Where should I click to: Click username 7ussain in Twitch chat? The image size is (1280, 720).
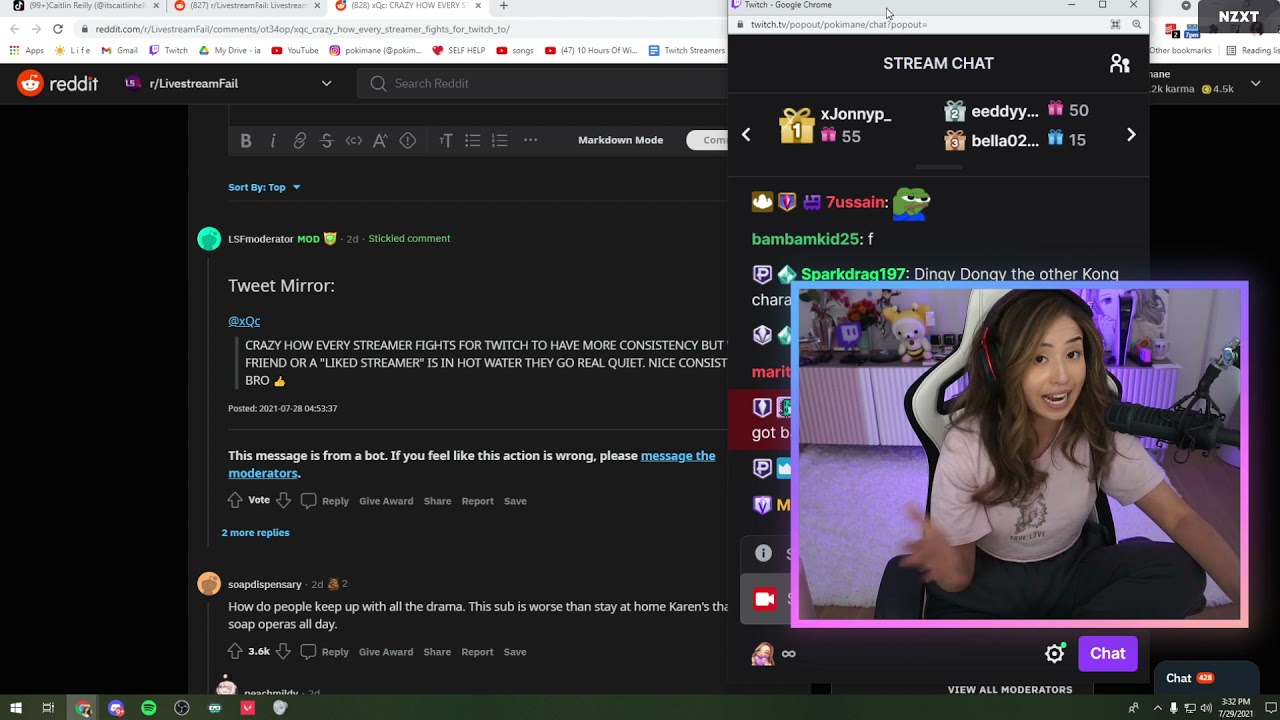click(855, 202)
